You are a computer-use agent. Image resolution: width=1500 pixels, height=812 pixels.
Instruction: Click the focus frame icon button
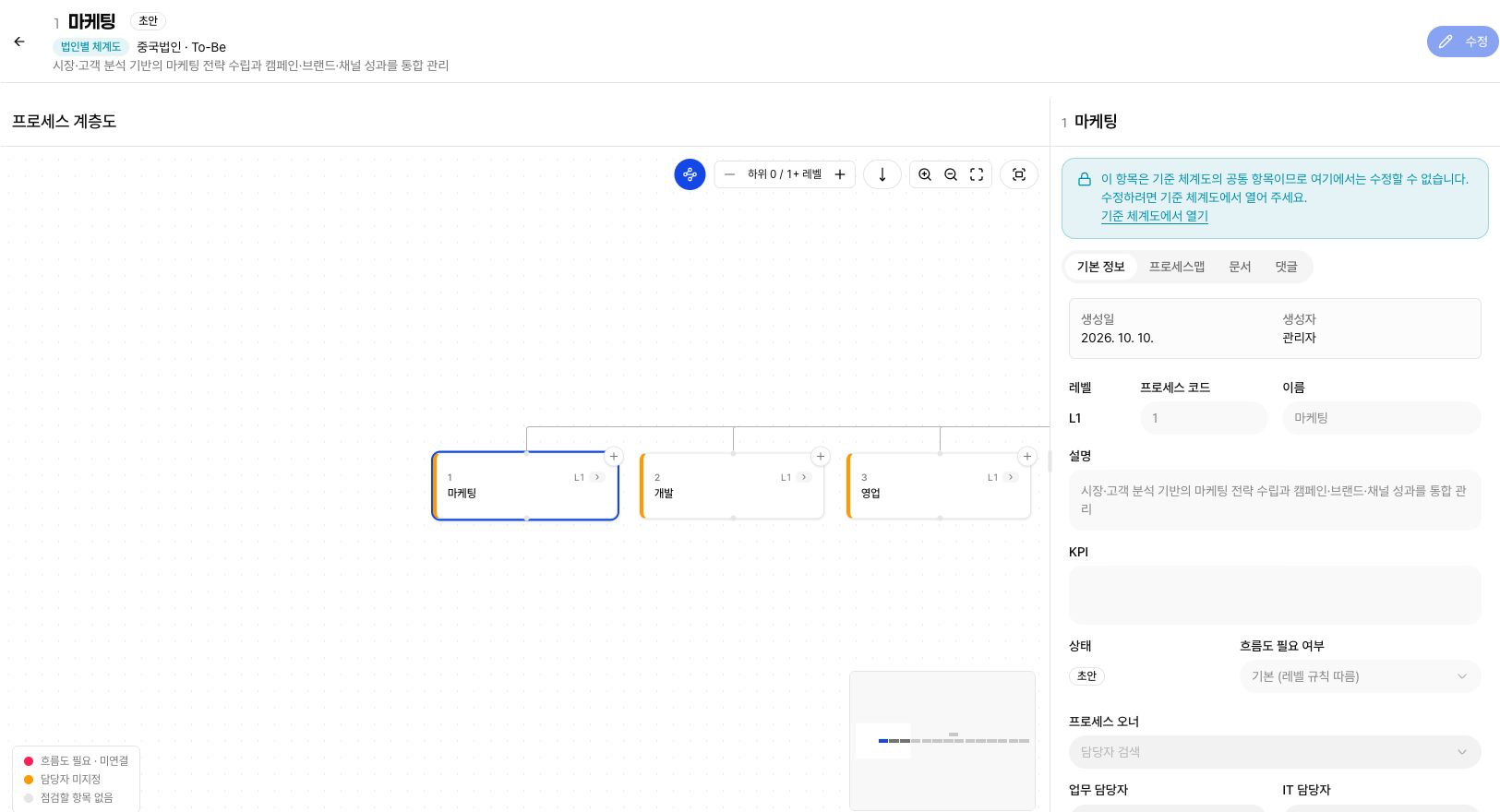pos(1019,174)
